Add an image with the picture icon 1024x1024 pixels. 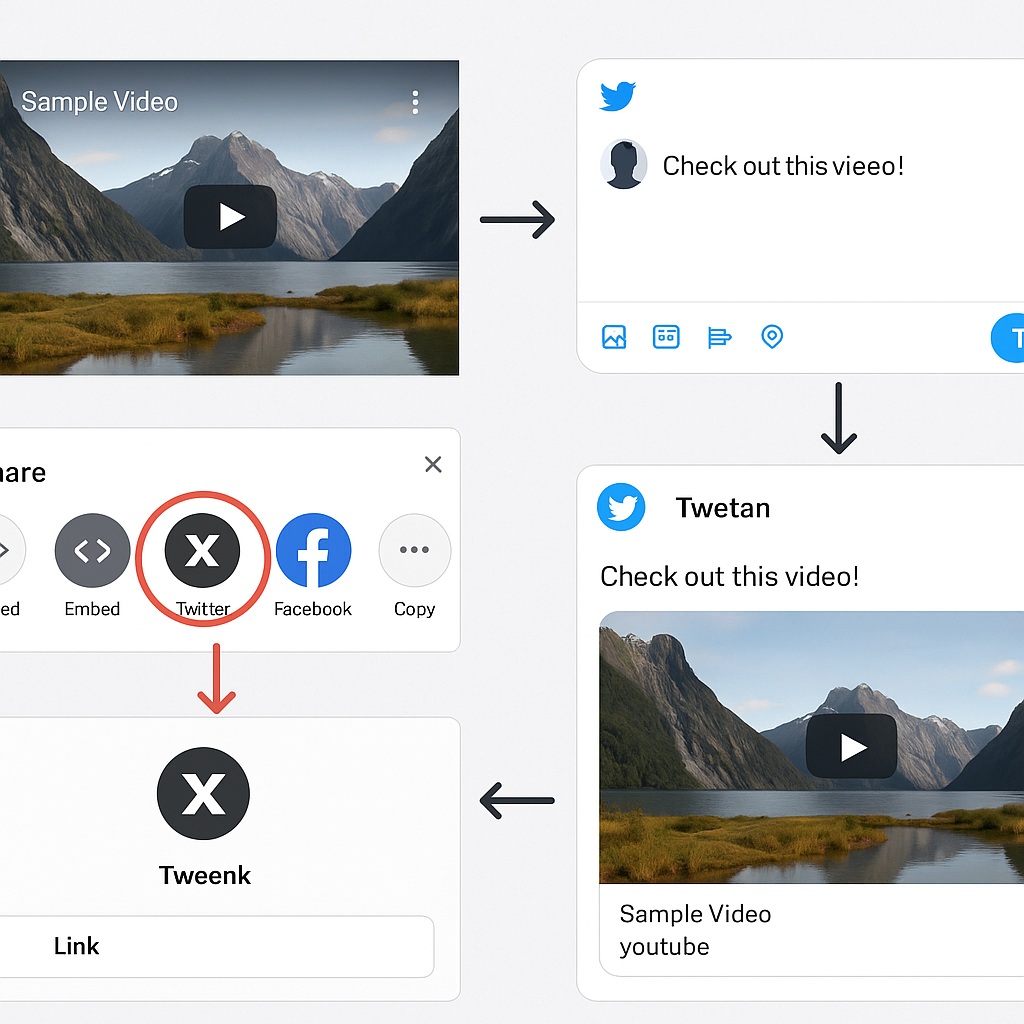614,337
